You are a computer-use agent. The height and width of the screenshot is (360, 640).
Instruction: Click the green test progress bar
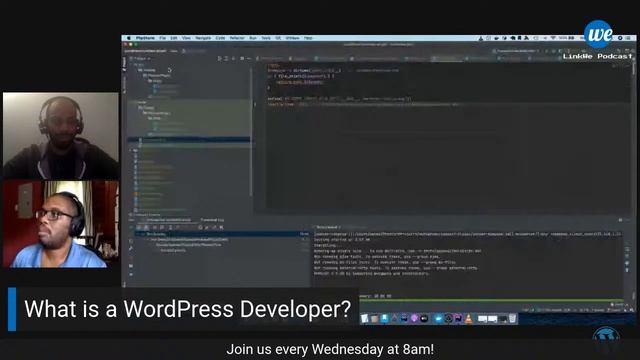(492, 301)
